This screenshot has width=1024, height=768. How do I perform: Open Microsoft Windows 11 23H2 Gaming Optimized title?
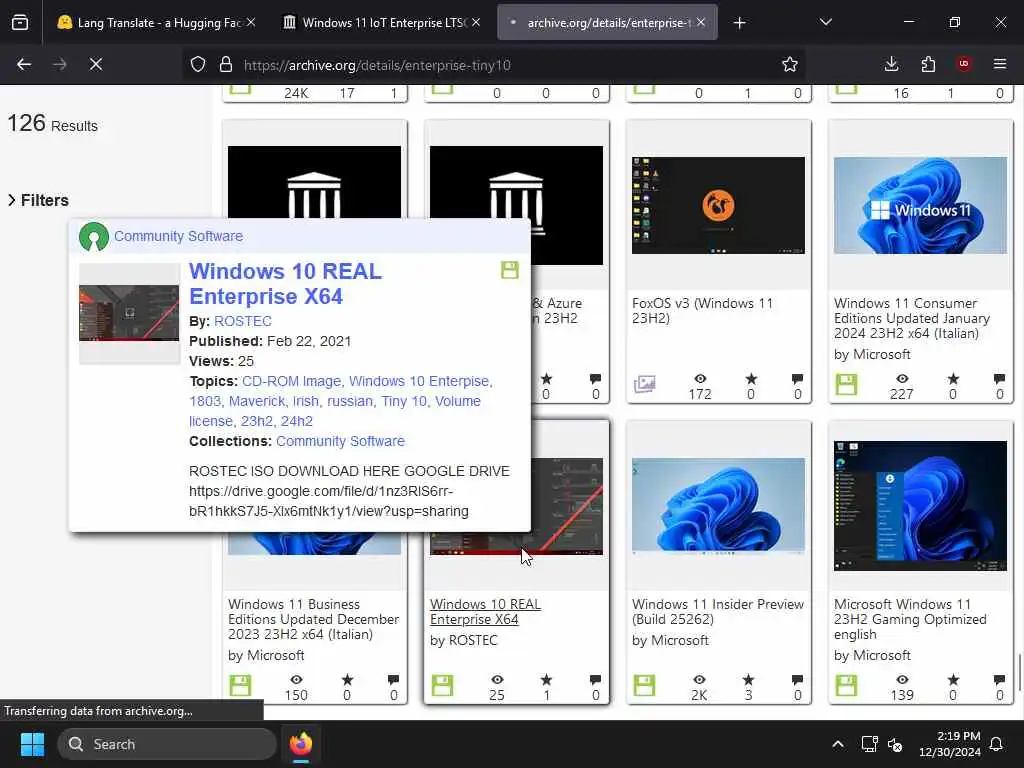910,619
